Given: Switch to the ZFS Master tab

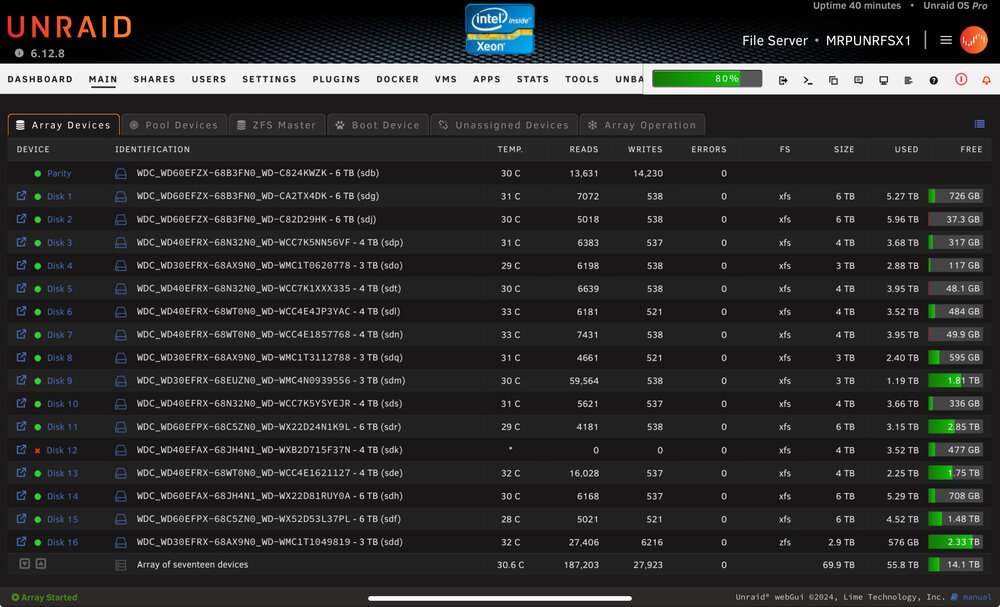Looking at the screenshot, I should point(277,125).
